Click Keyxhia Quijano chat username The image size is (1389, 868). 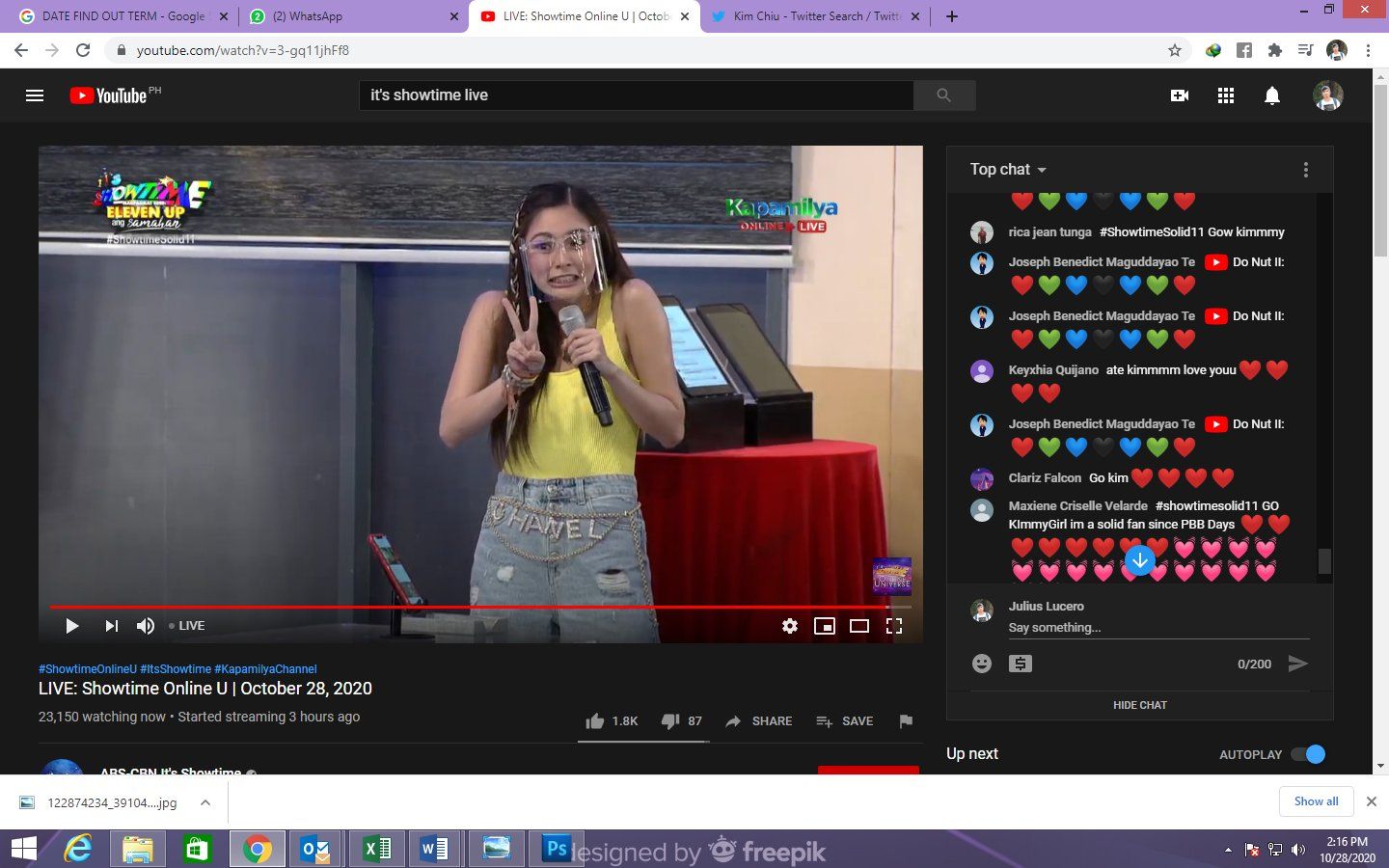(1053, 370)
